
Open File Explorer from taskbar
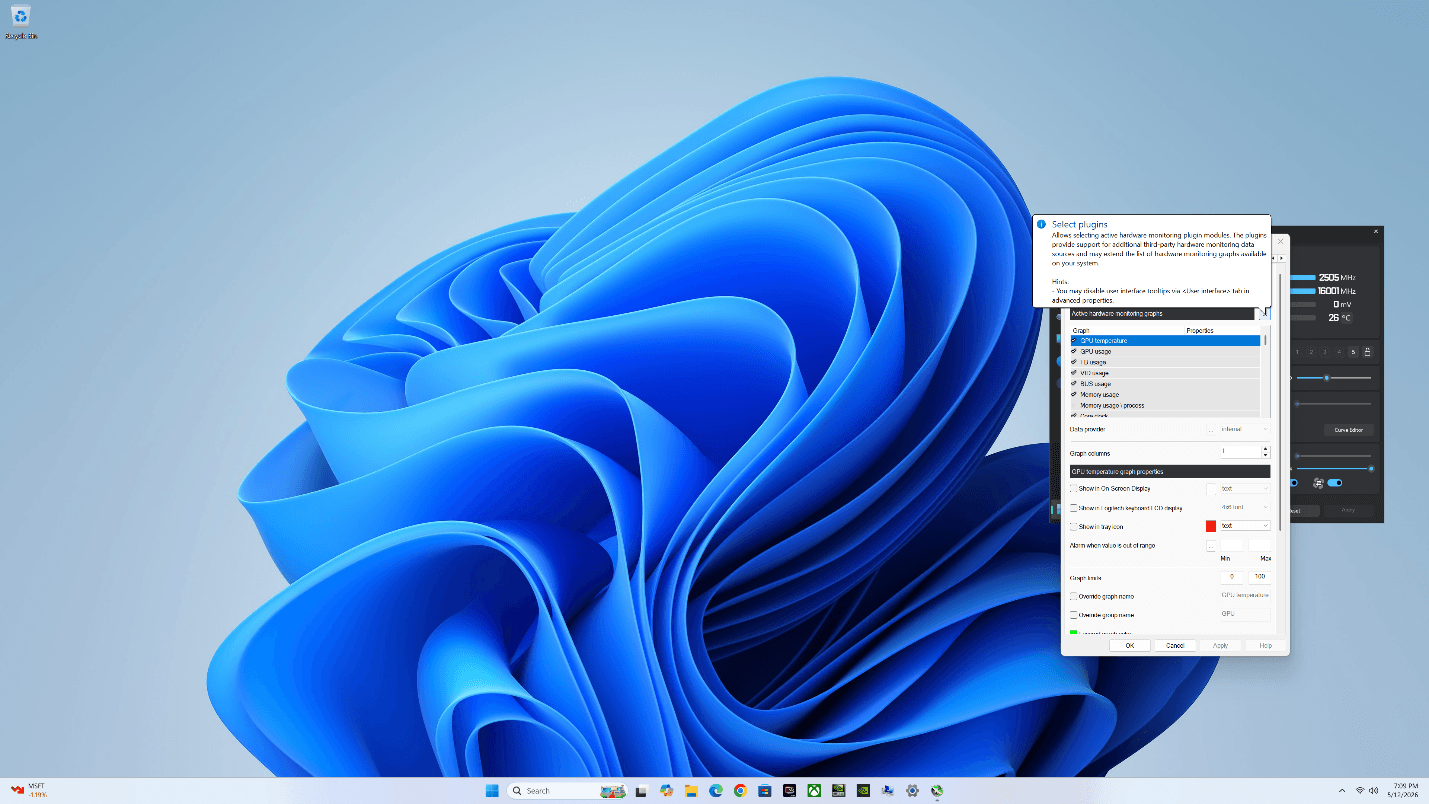(x=691, y=790)
